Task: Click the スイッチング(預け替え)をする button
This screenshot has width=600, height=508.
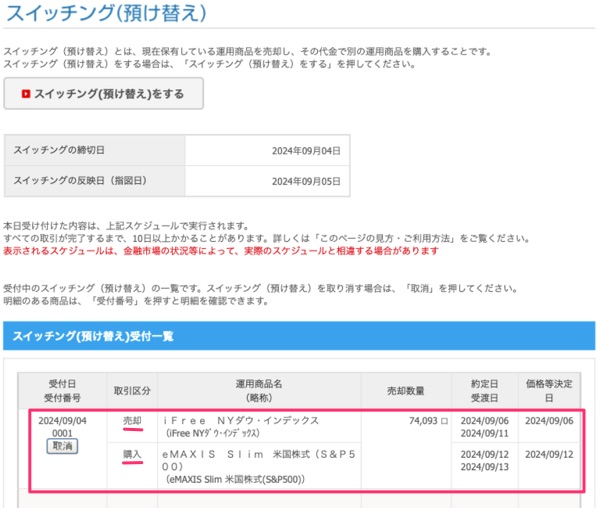Action: [x=103, y=94]
